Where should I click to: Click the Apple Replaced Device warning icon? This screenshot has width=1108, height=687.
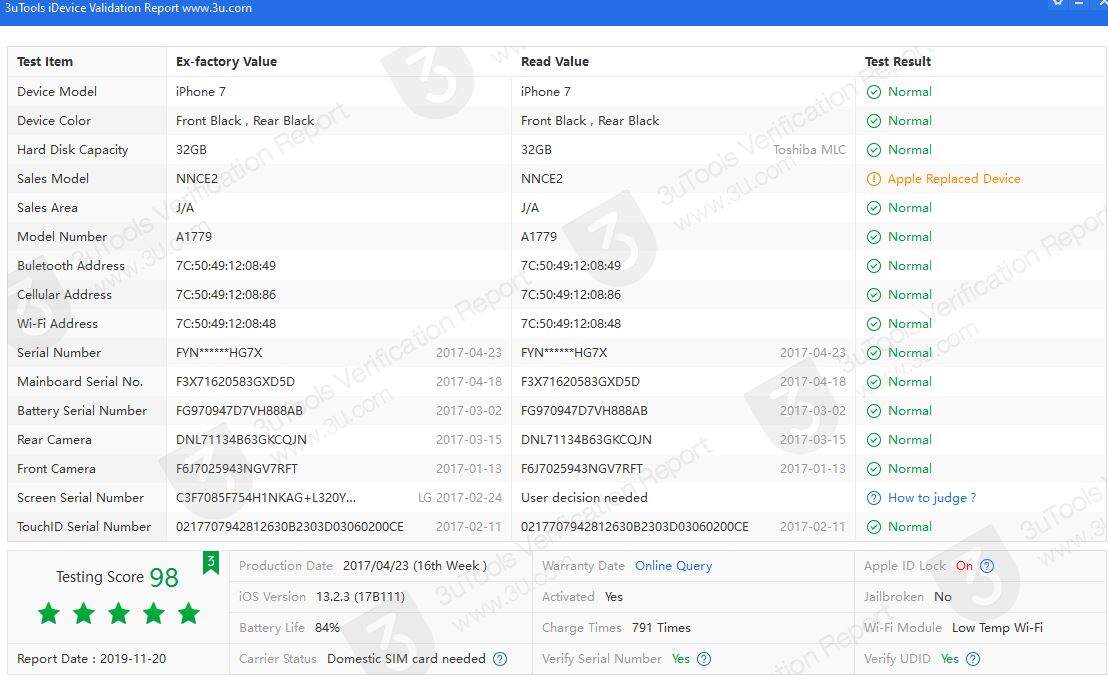click(874, 179)
